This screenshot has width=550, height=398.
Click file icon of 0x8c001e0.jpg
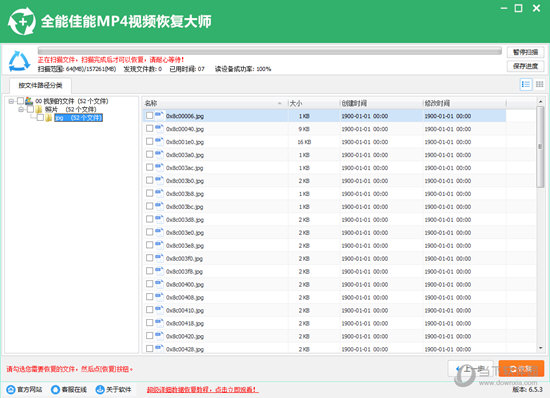pyautogui.click(x=159, y=142)
